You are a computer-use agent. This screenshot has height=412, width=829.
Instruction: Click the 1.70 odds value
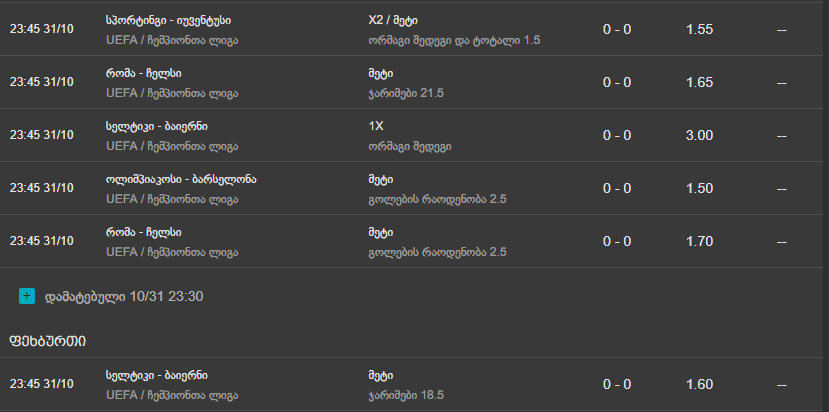tap(700, 241)
